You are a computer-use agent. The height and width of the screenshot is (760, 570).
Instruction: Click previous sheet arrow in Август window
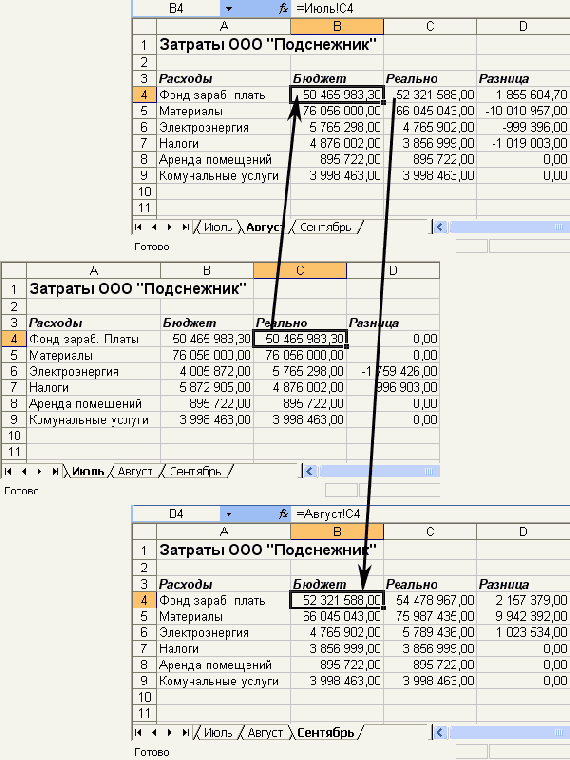tap(154, 227)
